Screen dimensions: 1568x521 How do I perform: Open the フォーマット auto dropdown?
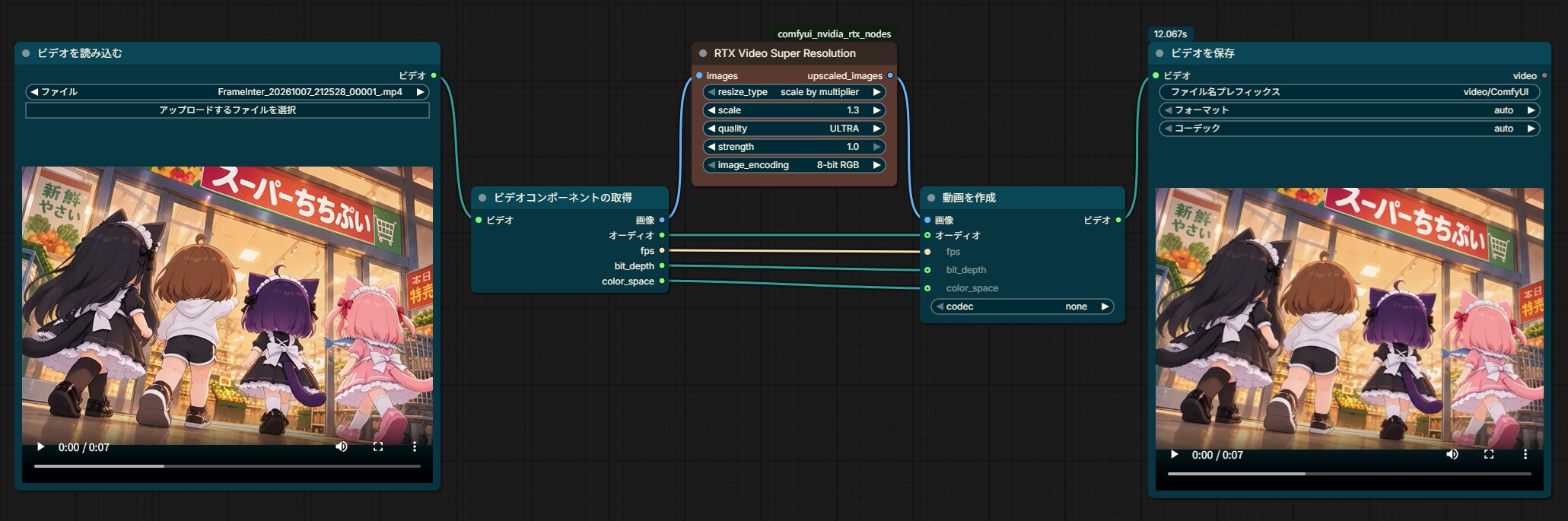click(1350, 110)
